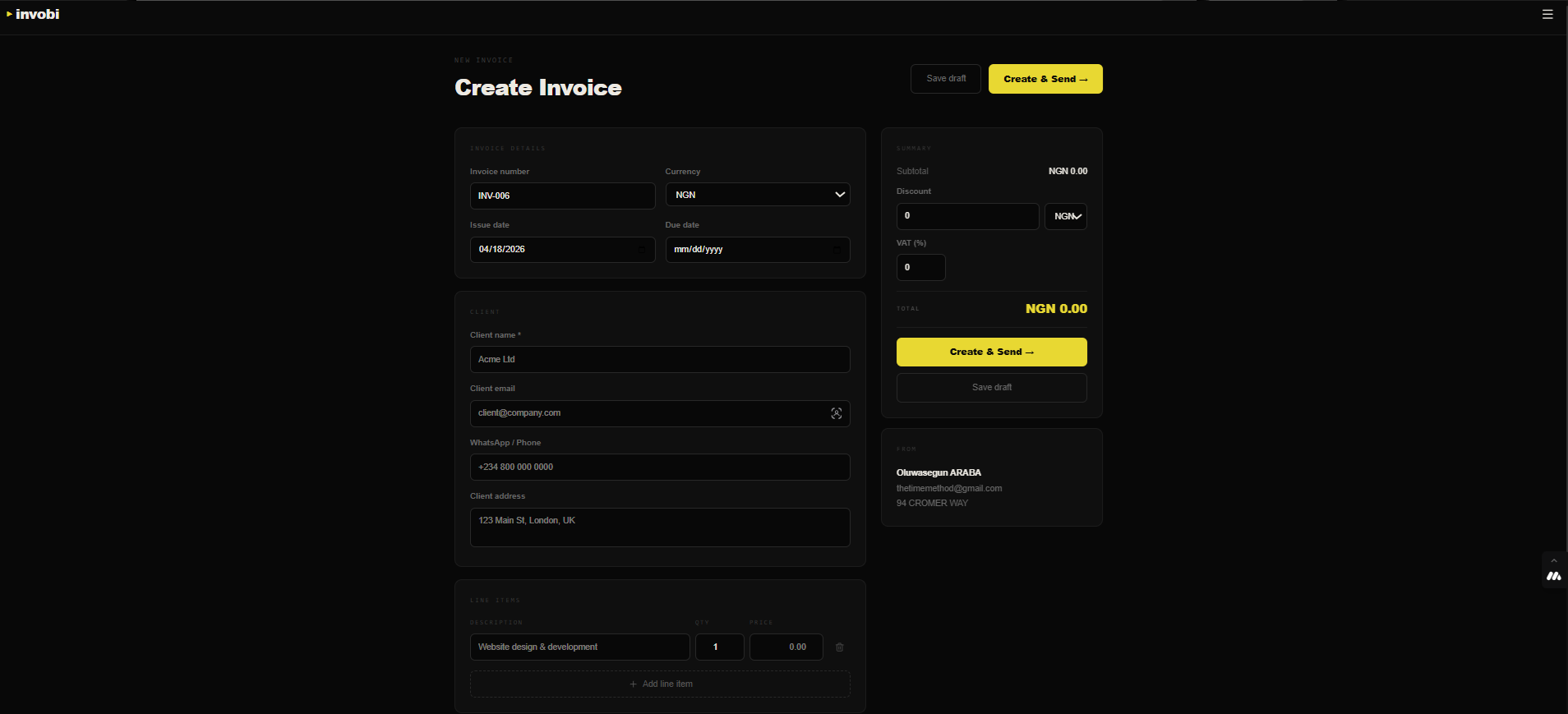The image size is (1568, 714).
Task: Focus the Client address text area
Action: pyautogui.click(x=660, y=527)
